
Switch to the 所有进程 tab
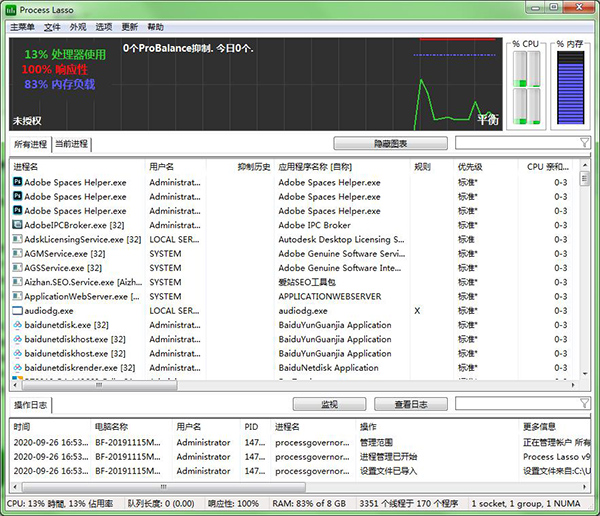(x=30, y=144)
